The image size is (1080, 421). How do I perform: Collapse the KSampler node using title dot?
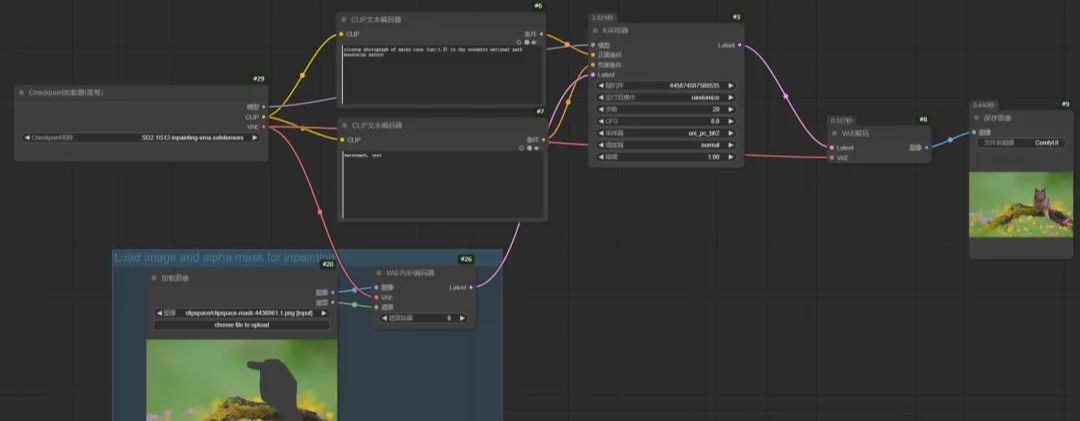click(596, 30)
